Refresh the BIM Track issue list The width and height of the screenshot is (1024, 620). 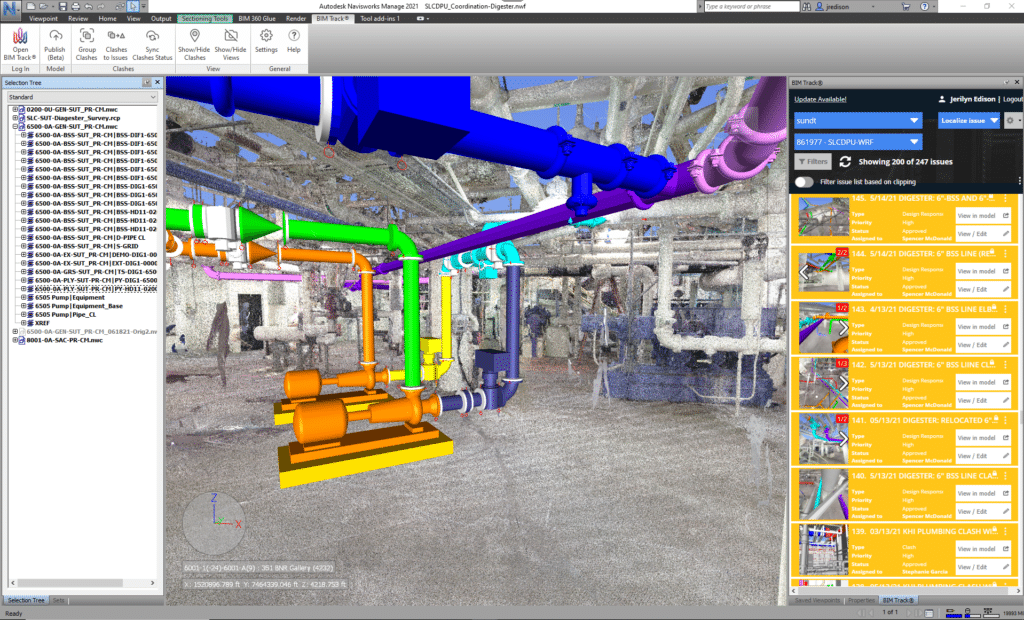coord(845,161)
